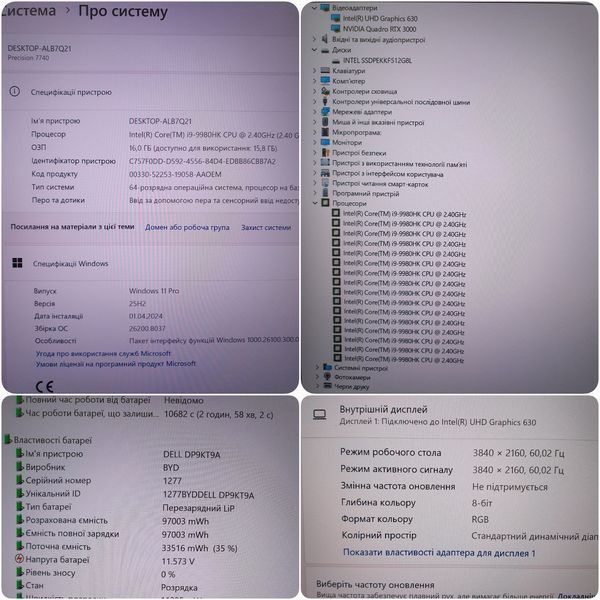Click the i9-9980HK processor value in Про систему

[x=214, y=135]
